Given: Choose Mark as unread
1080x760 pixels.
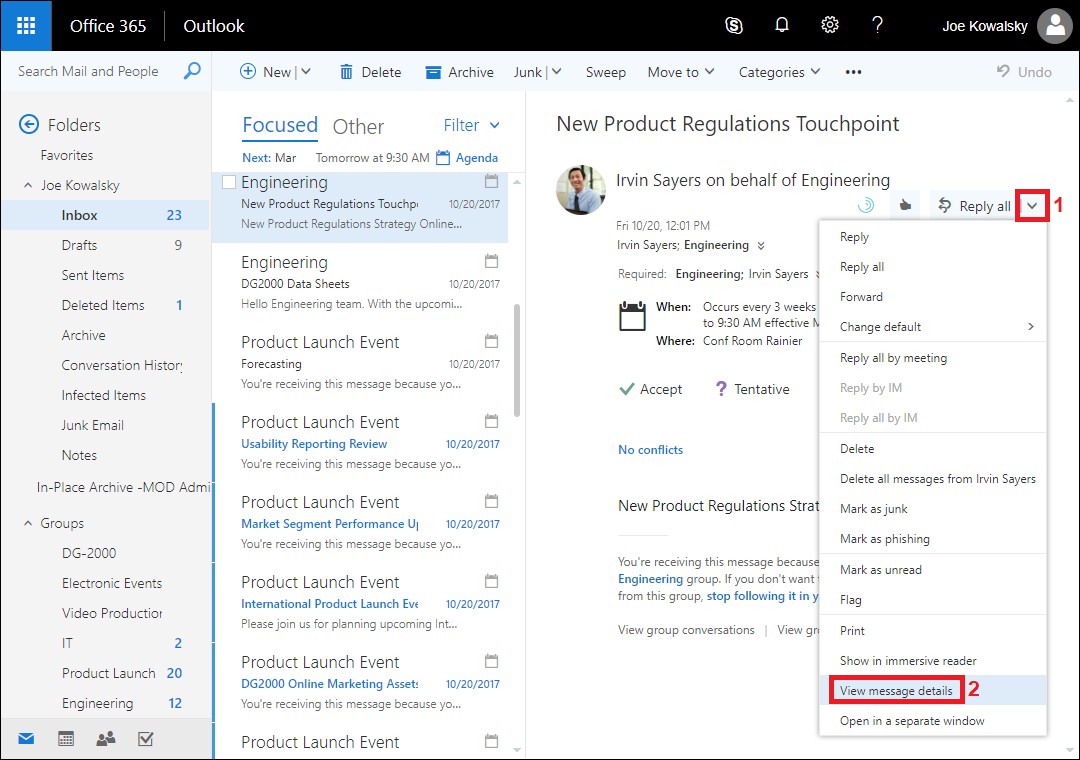Looking at the screenshot, I should coord(933,570).
